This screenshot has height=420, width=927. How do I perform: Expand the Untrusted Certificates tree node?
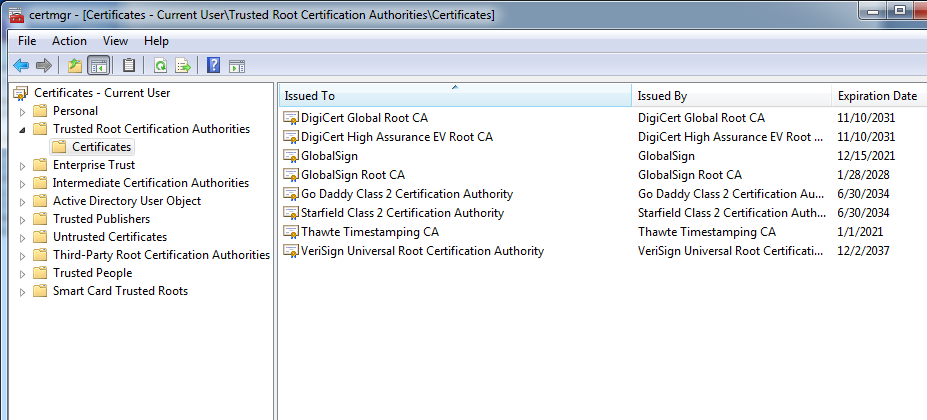point(22,237)
